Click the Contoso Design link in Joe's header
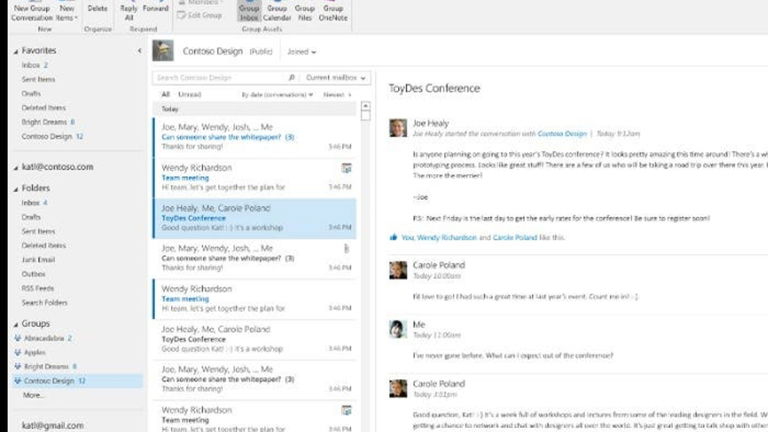The width and height of the screenshot is (768, 432). (x=562, y=133)
